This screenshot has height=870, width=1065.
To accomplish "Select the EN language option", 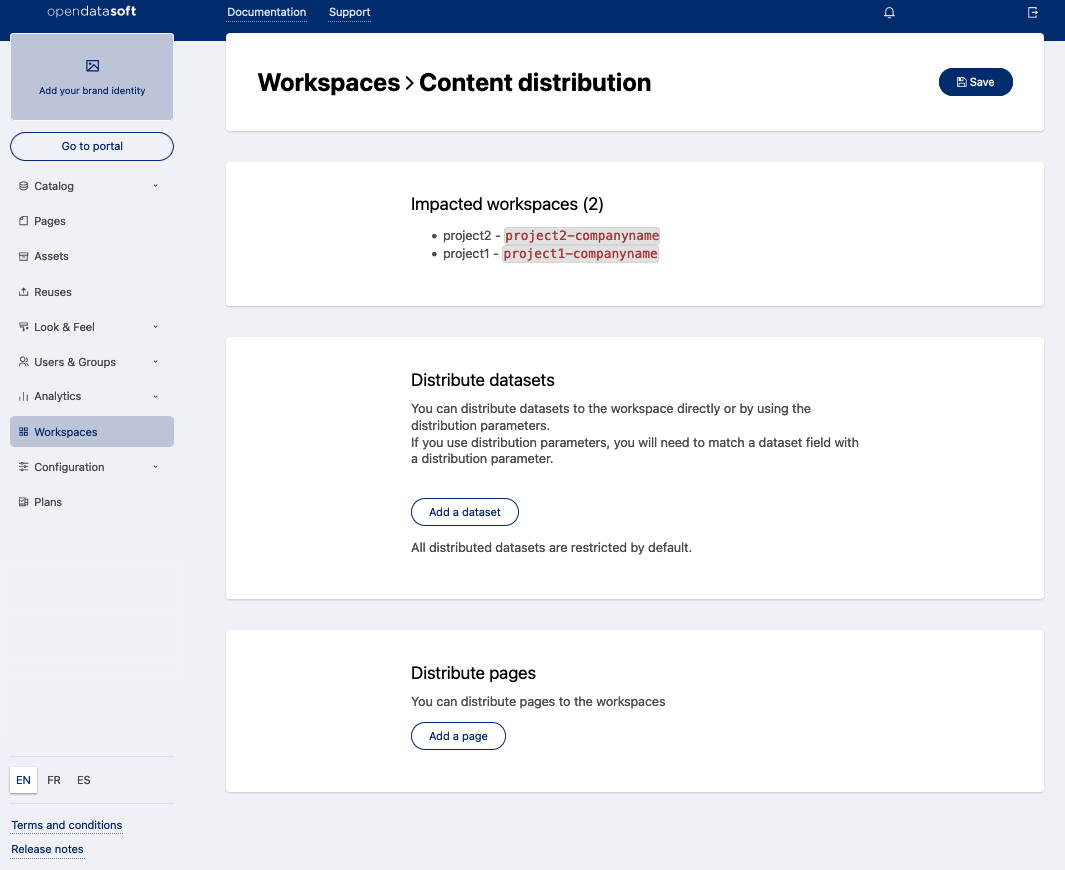I will click(23, 780).
